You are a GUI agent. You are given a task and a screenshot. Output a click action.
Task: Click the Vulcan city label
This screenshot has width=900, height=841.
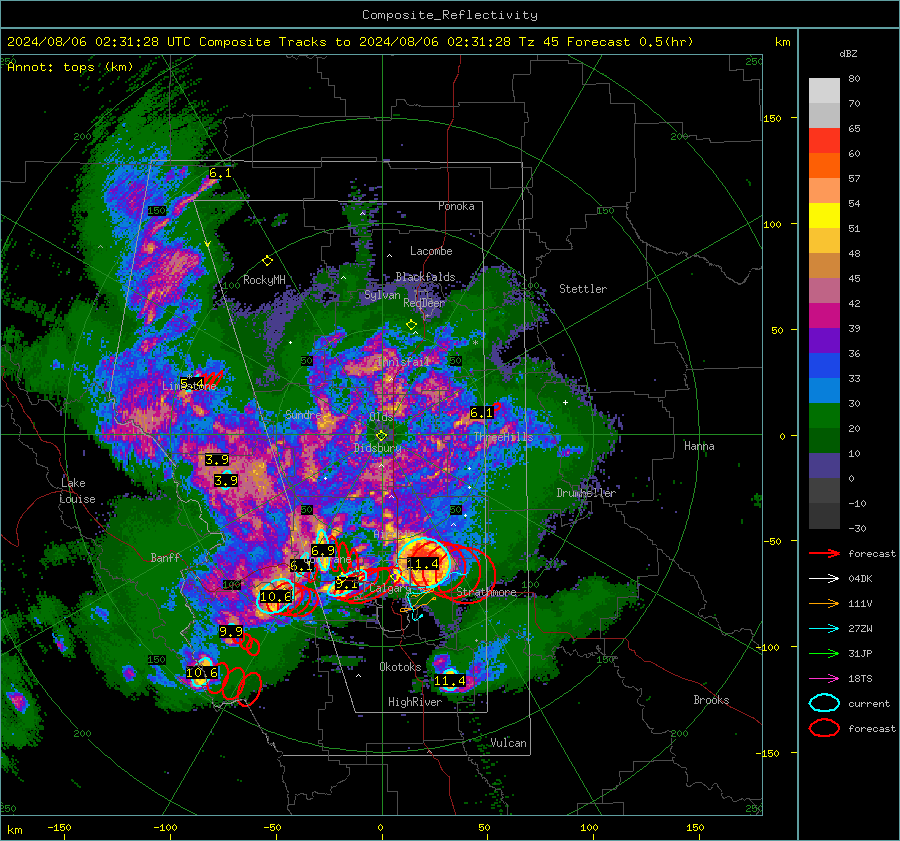point(508,743)
